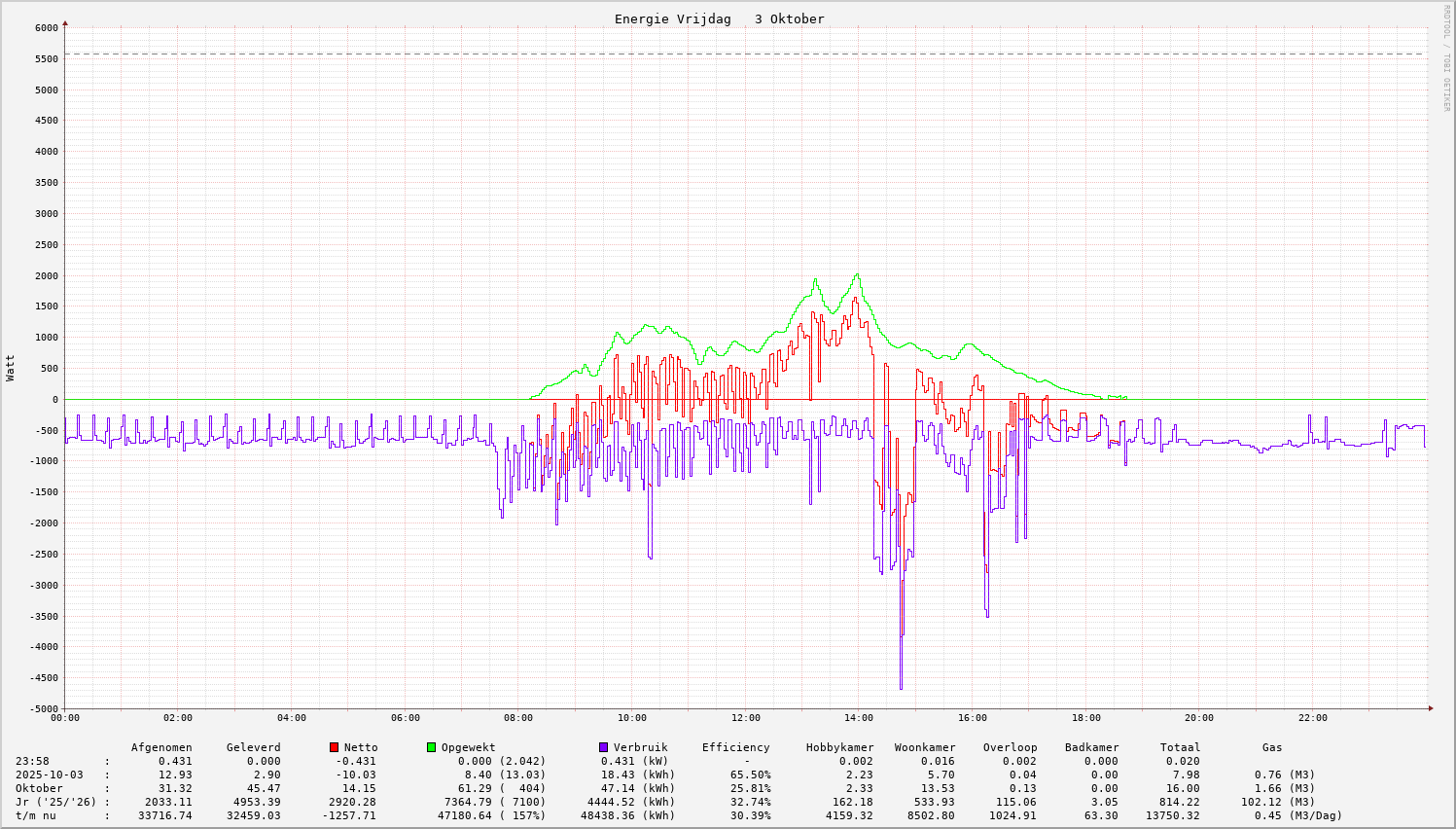The height and width of the screenshot is (829, 1456).
Task: Click the Watt Y-axis label
Action: pyautogui.click(x=11, y=368)
